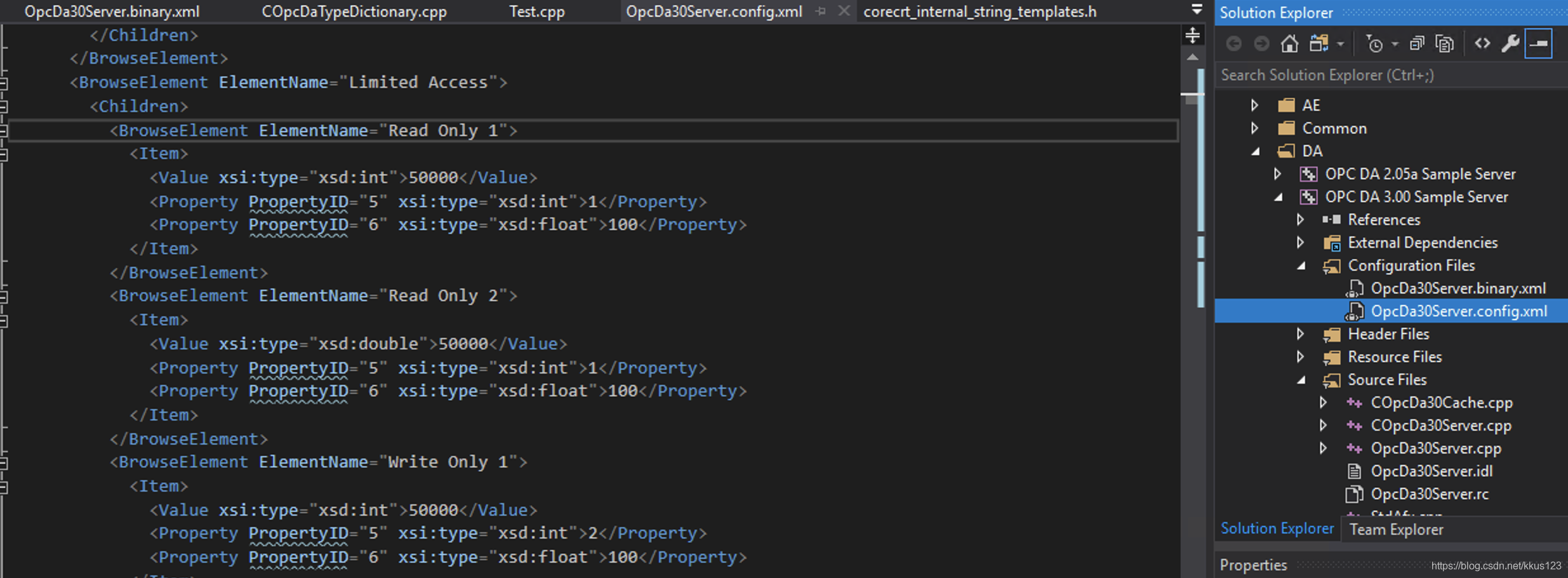Image resolution: width=1568 pixels, height=578 pixels.
Task: Expand the AE folder node
Action: (x=1254, y=105)
